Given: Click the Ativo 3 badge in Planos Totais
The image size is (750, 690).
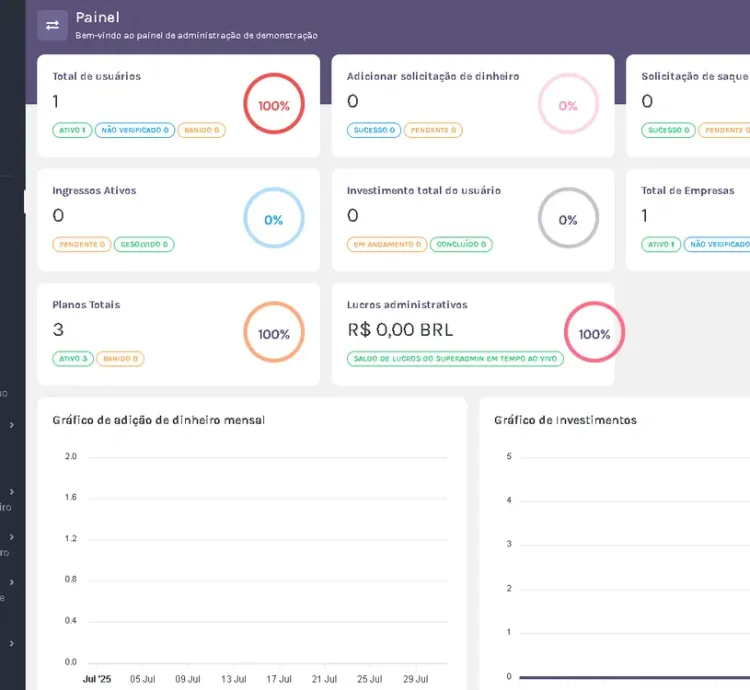Looking at the screenshot, I should [x=73, y=359].
